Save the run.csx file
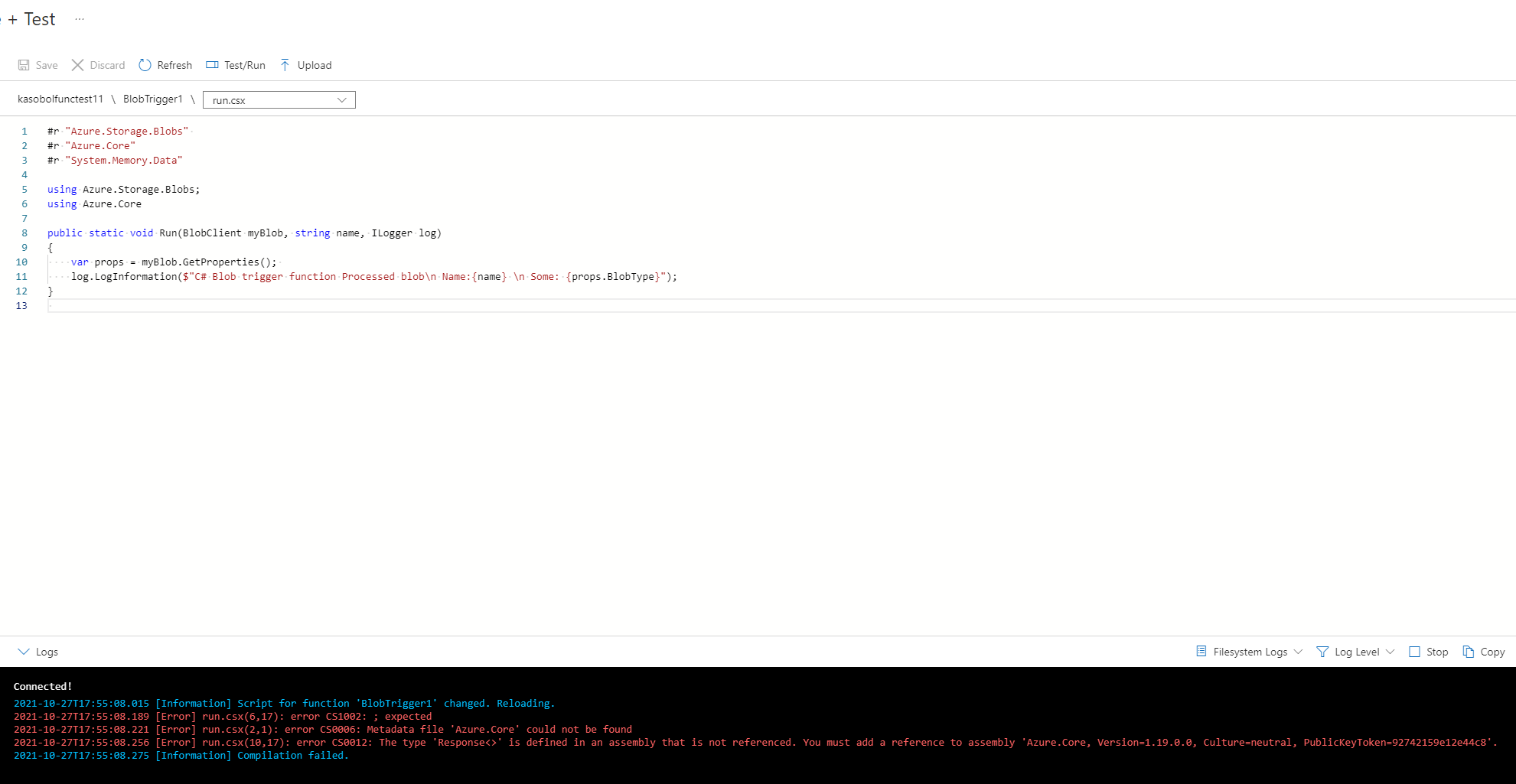 tap(37, 65)
